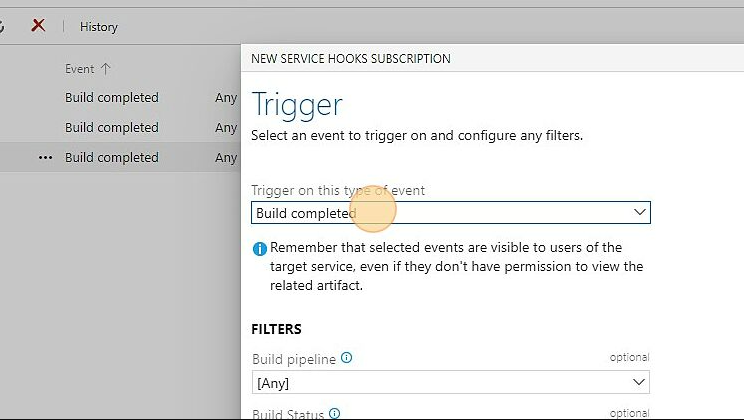The height and width of the screenshot is (420, 744).
Task: Click the info icon next to Build pipeline
Action: point(347,357)
